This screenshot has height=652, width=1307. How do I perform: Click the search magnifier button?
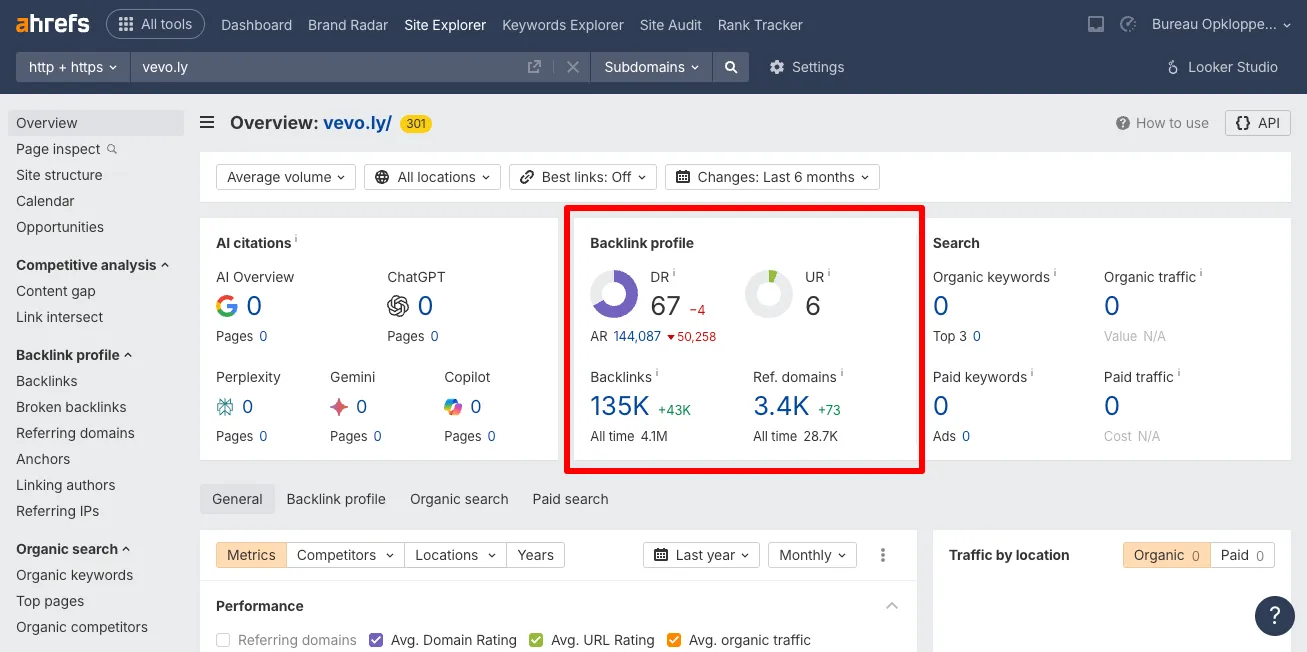(731, 67)
